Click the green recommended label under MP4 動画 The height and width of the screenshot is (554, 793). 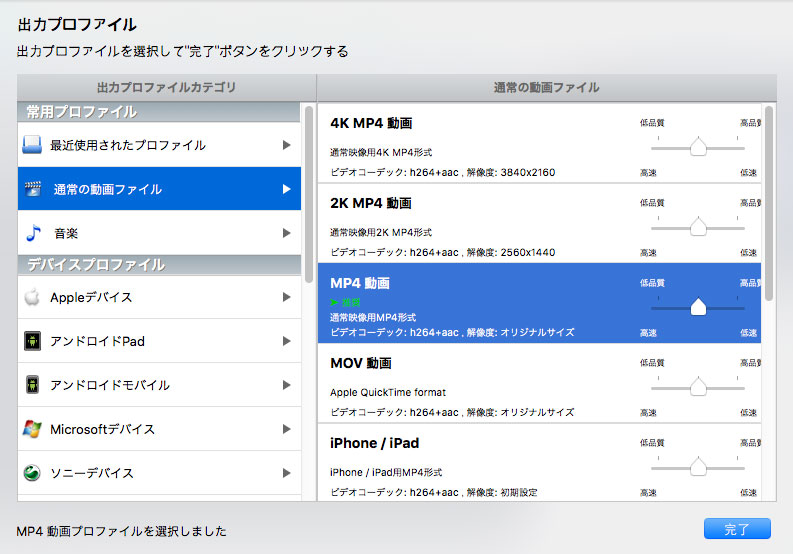pyautogui.click(x=345, y=302)
